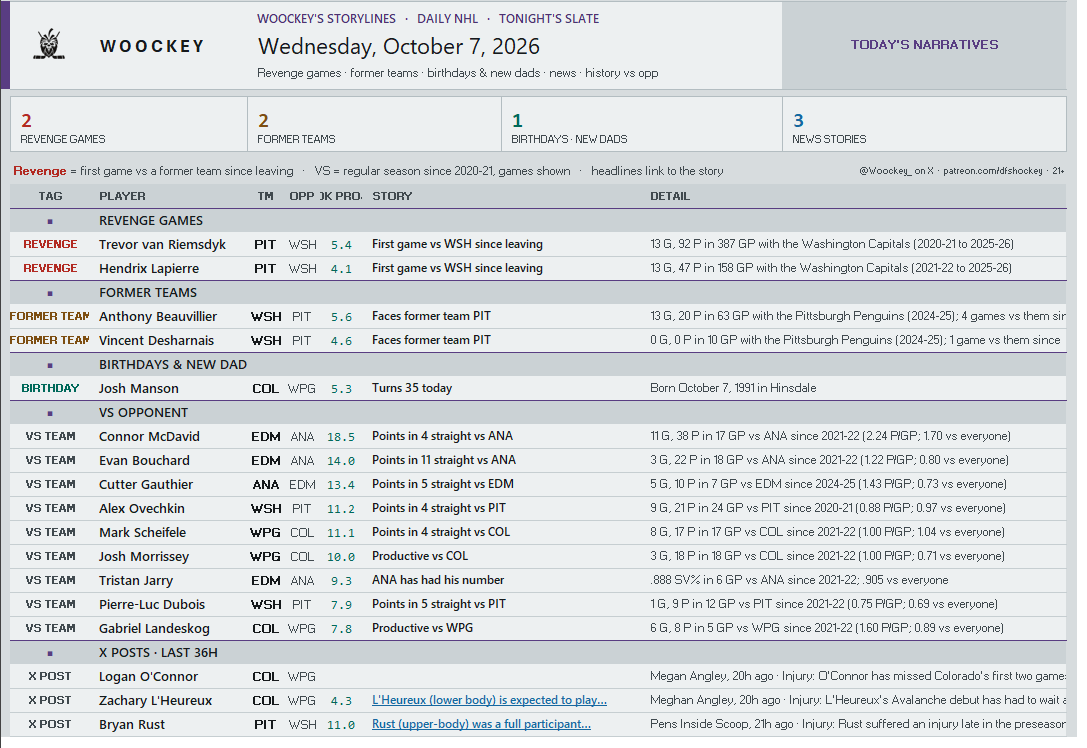
Task: Click the TAG column header
Action: tap(50, 196)
